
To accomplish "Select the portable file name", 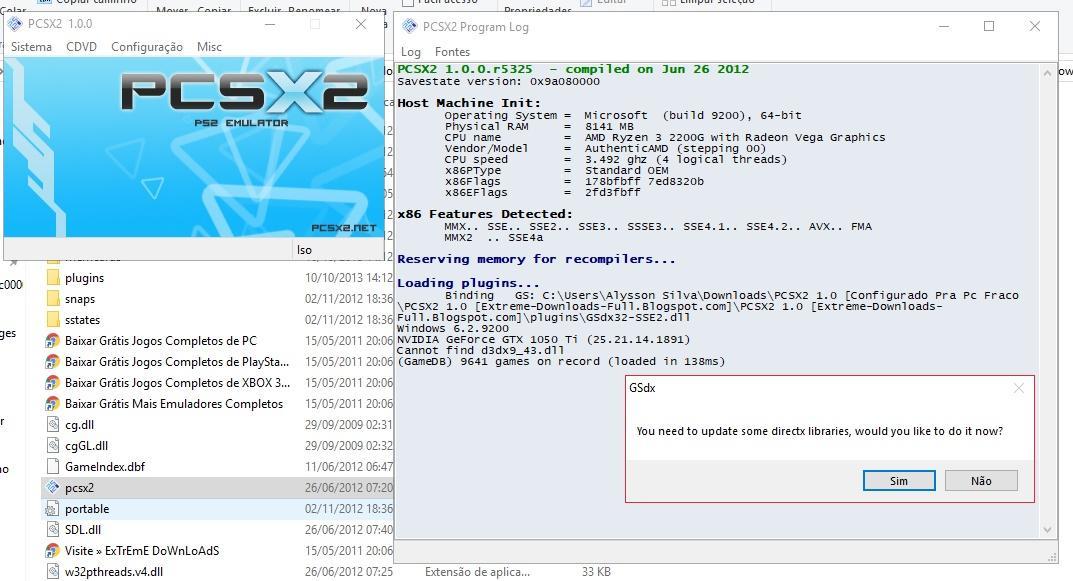I will click(87, 508).
